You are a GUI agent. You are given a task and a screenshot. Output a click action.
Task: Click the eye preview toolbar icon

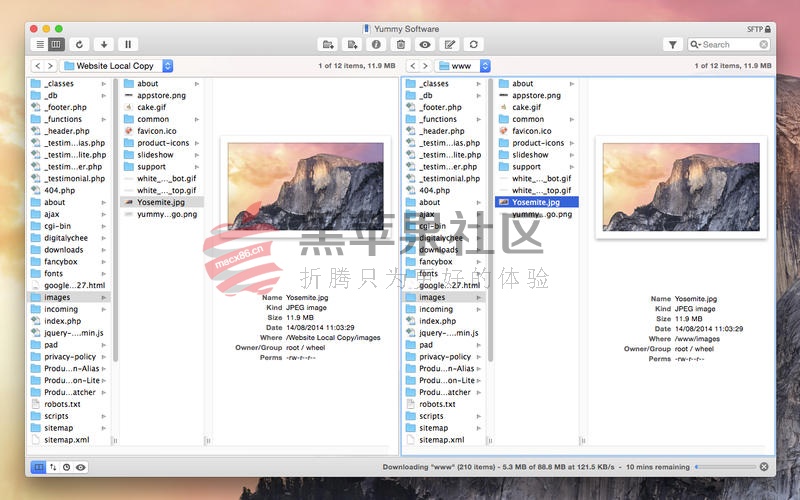pos(425,44)
